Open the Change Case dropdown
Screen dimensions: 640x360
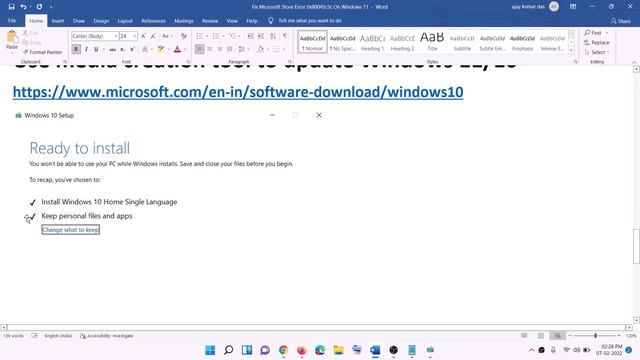167,36
